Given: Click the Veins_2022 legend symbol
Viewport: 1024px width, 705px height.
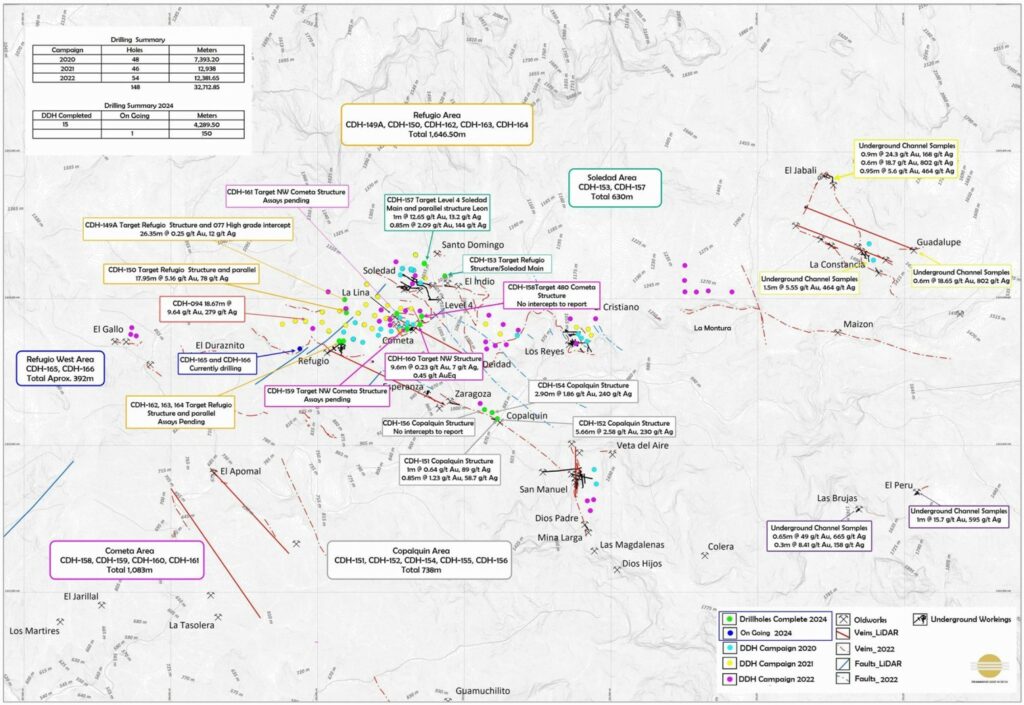Looking at the screenshot, I should click(x=845, y=648).
